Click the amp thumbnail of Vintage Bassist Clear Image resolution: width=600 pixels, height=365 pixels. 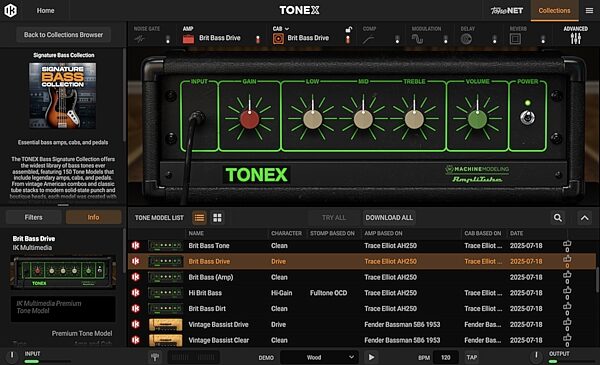click(x=165, y=340)
